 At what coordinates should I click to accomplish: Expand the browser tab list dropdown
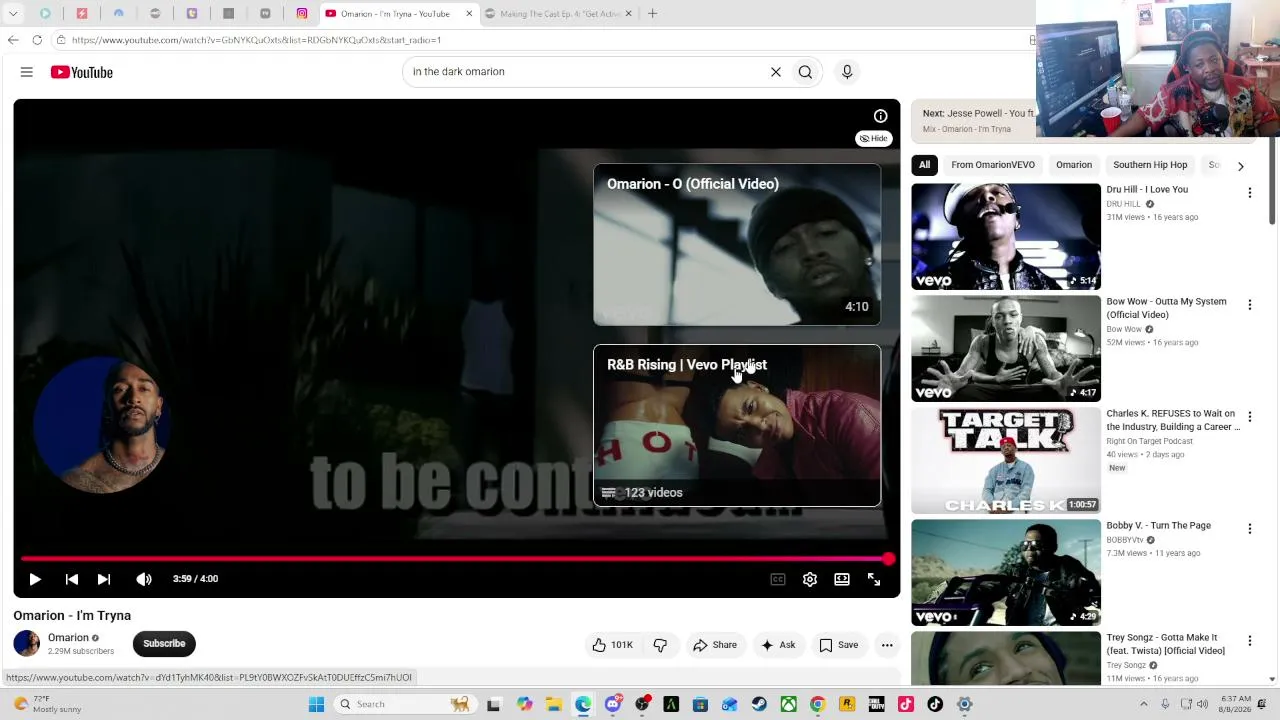click(x=13, y=14)
